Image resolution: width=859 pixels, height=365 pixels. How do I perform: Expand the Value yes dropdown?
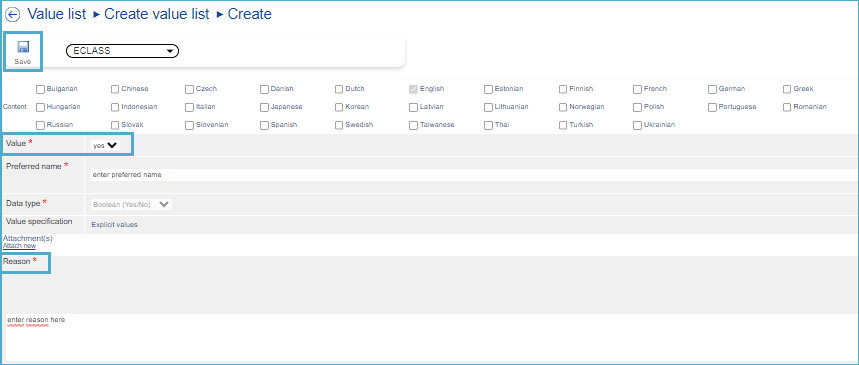tap(105, 145)
